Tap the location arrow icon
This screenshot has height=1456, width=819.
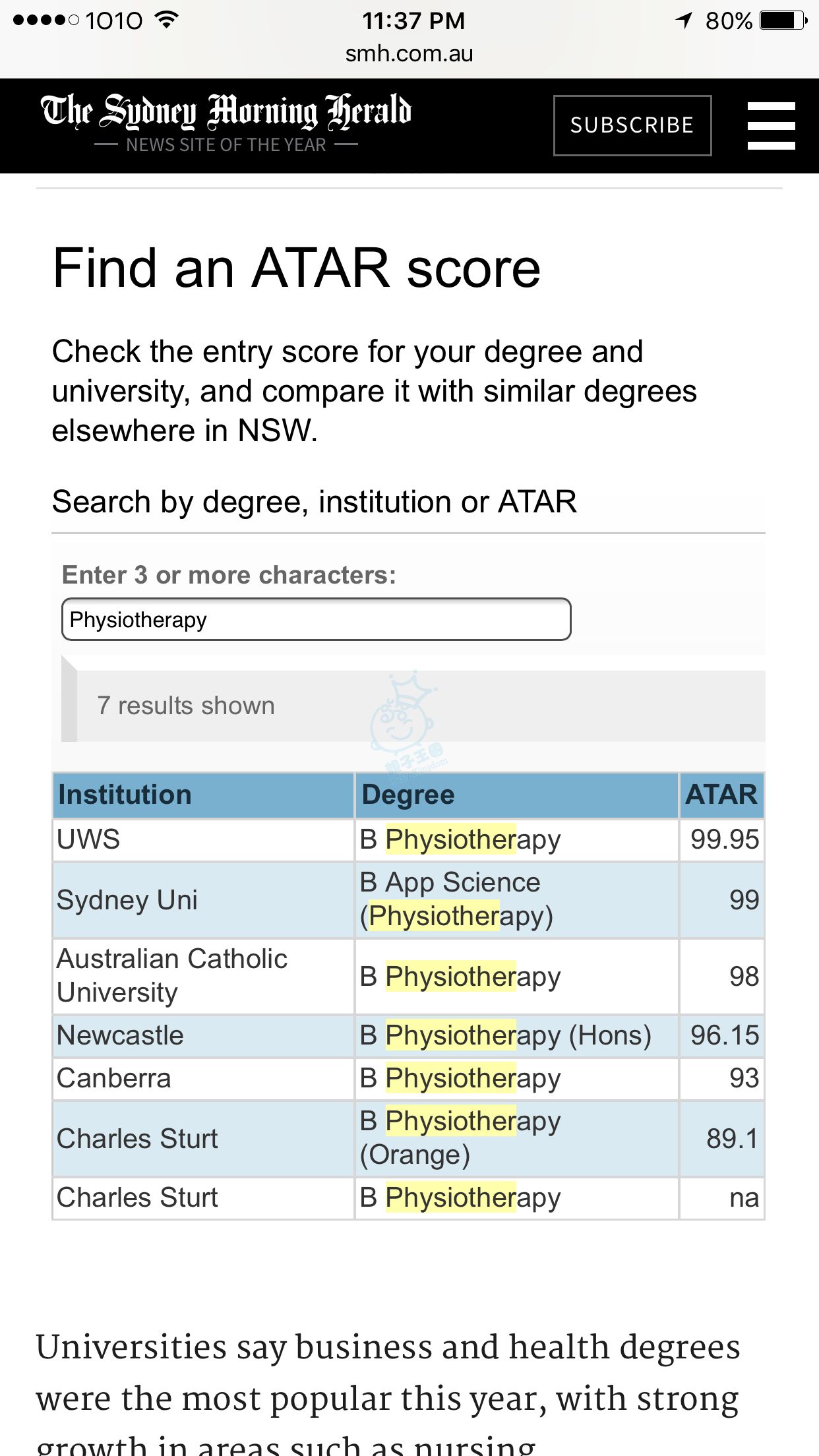(x=684, y=20)
